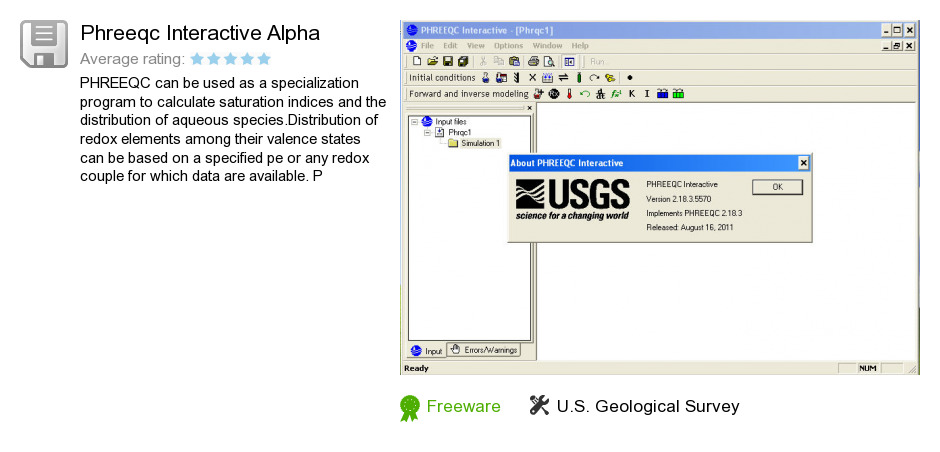Image resolution: width=940 pixels, height=452 pixels.
Task: Click the Reaction Temperature thermometer icon
Action: [570, 94]
